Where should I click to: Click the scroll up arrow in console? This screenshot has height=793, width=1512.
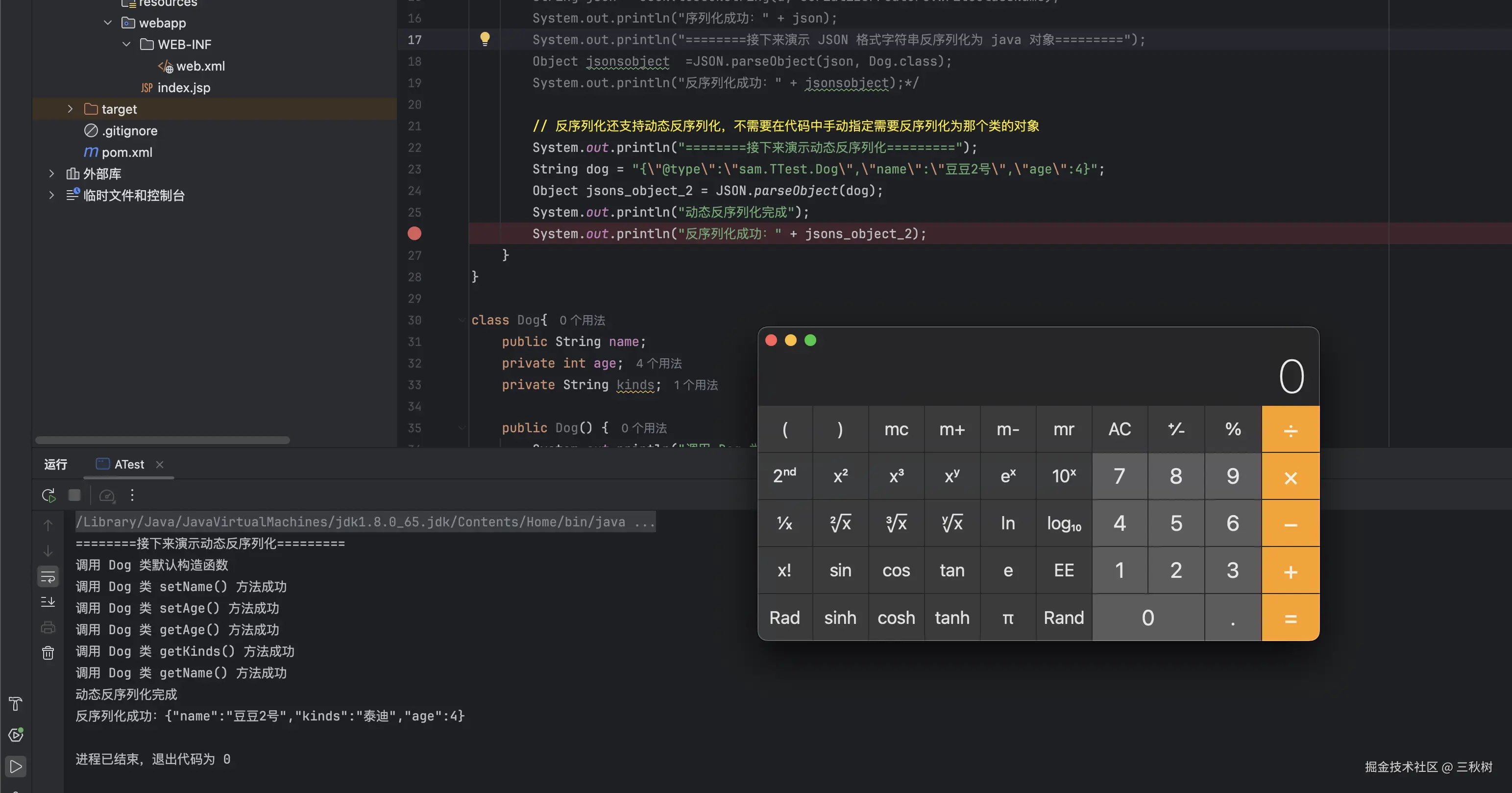click(48, 525)
